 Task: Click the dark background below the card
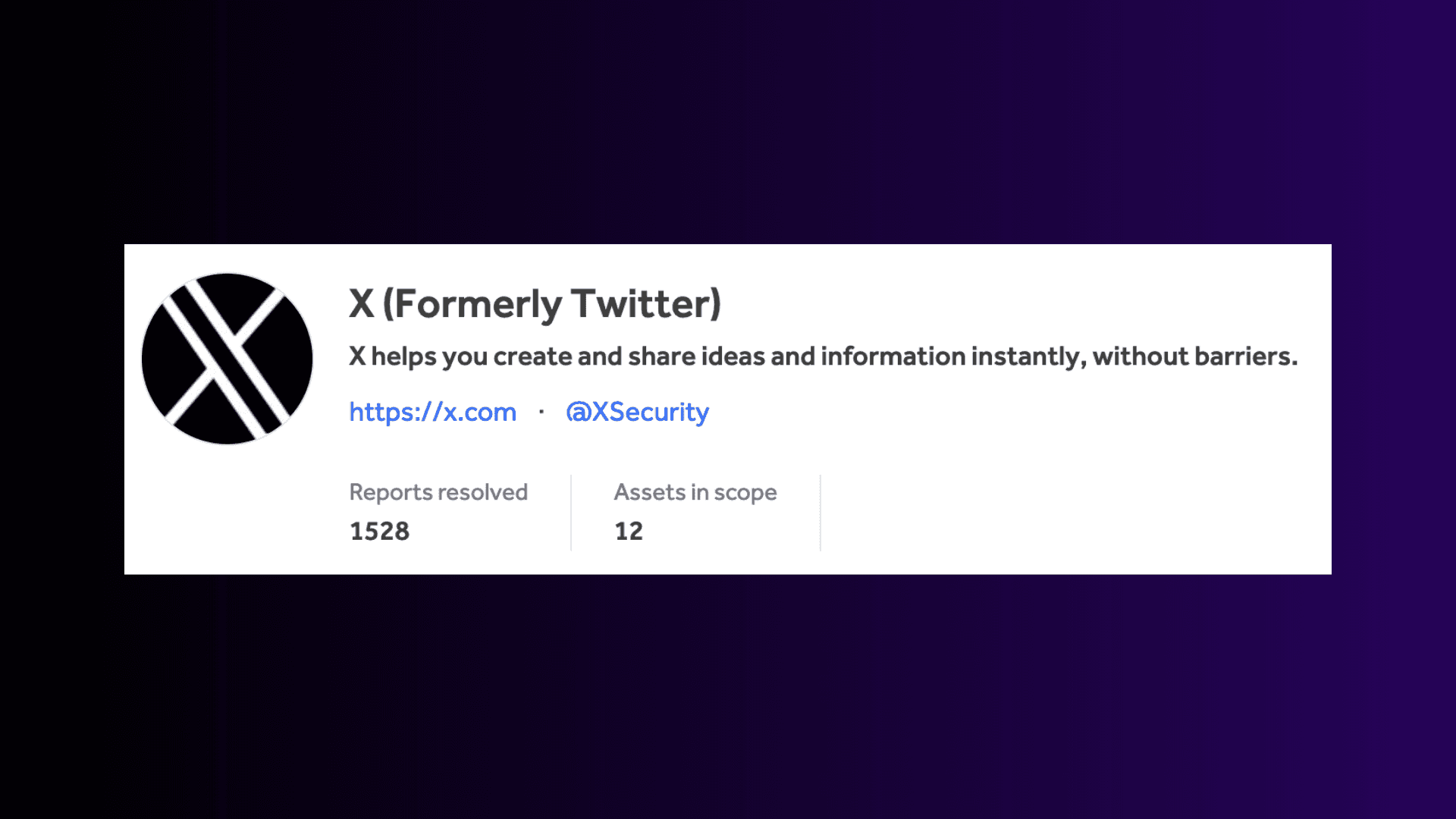pyautogui.click(x=728, y=696)
